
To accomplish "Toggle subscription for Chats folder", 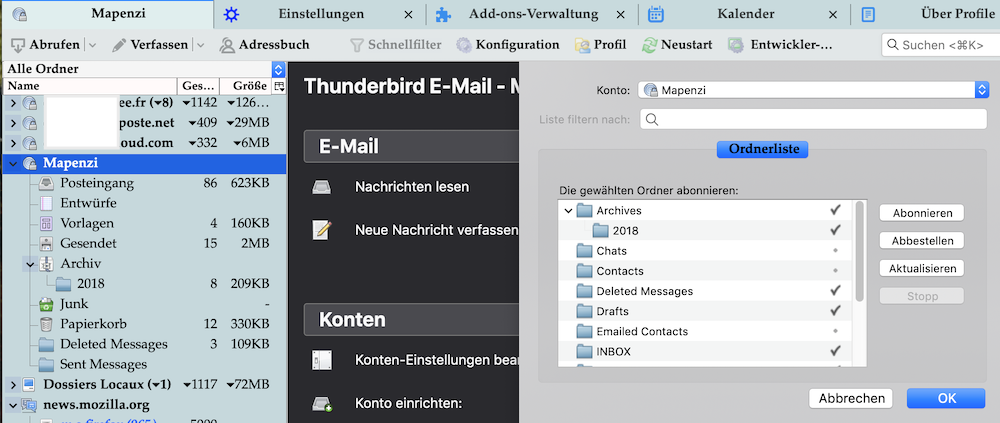I will click(x=835, y=251).
